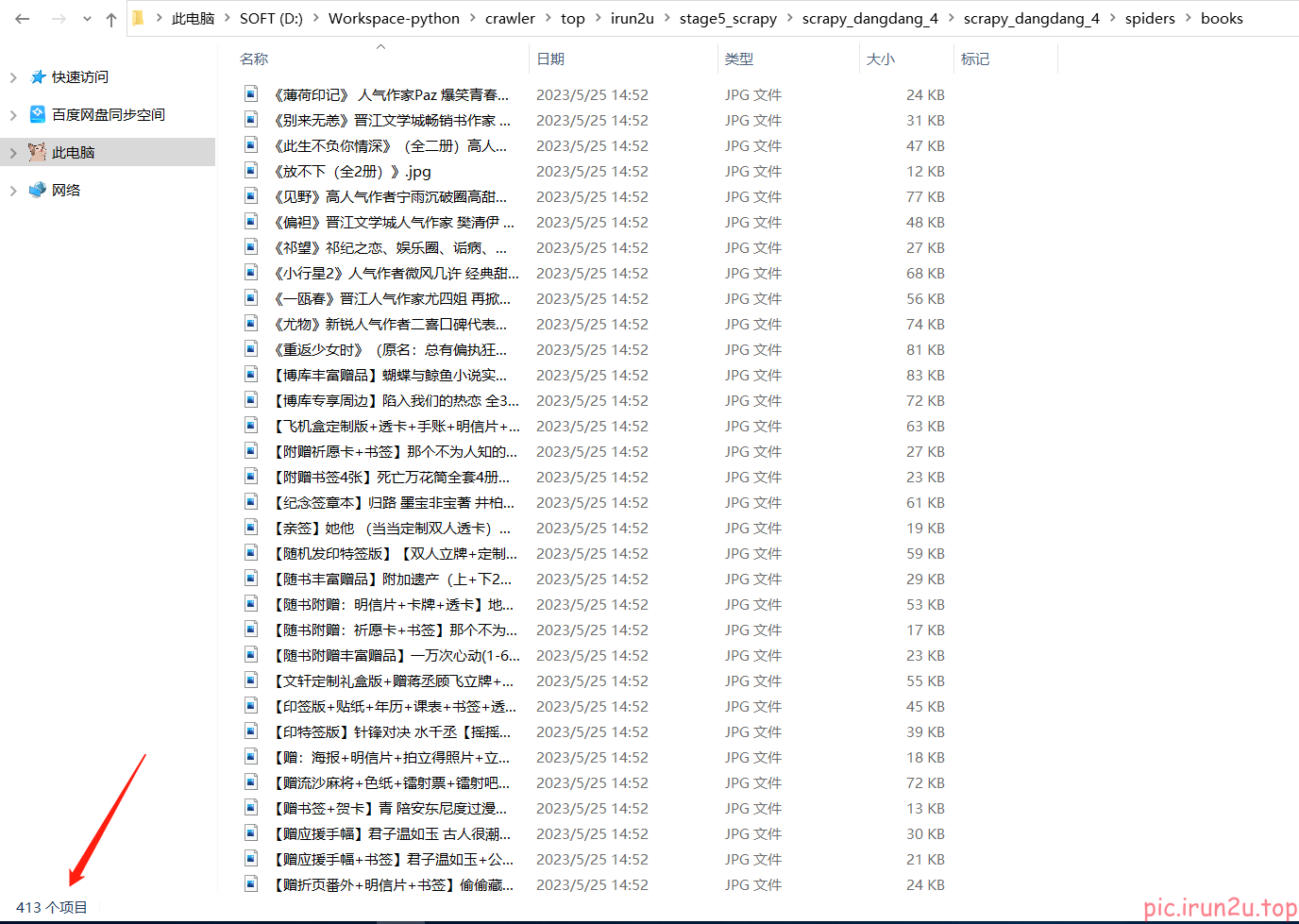
Task: Navigate to spiders in breadcrumb path
Action: click(x=1150, y=19)
